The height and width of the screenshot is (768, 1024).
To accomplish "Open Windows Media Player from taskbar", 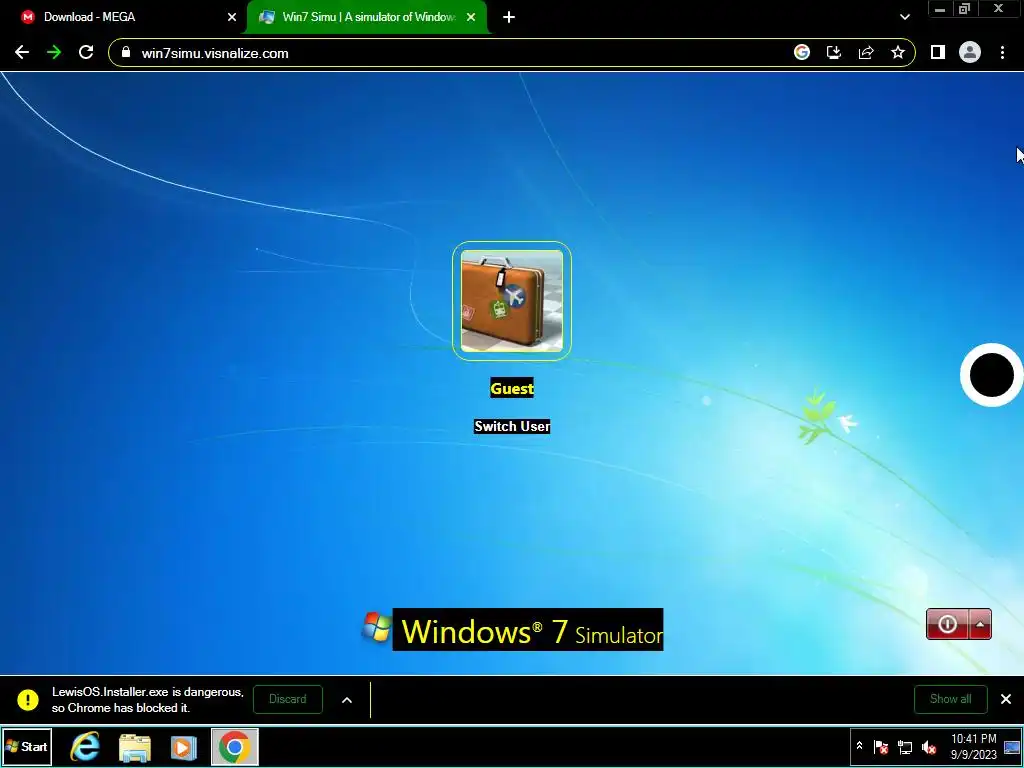I will coord(184,748).
